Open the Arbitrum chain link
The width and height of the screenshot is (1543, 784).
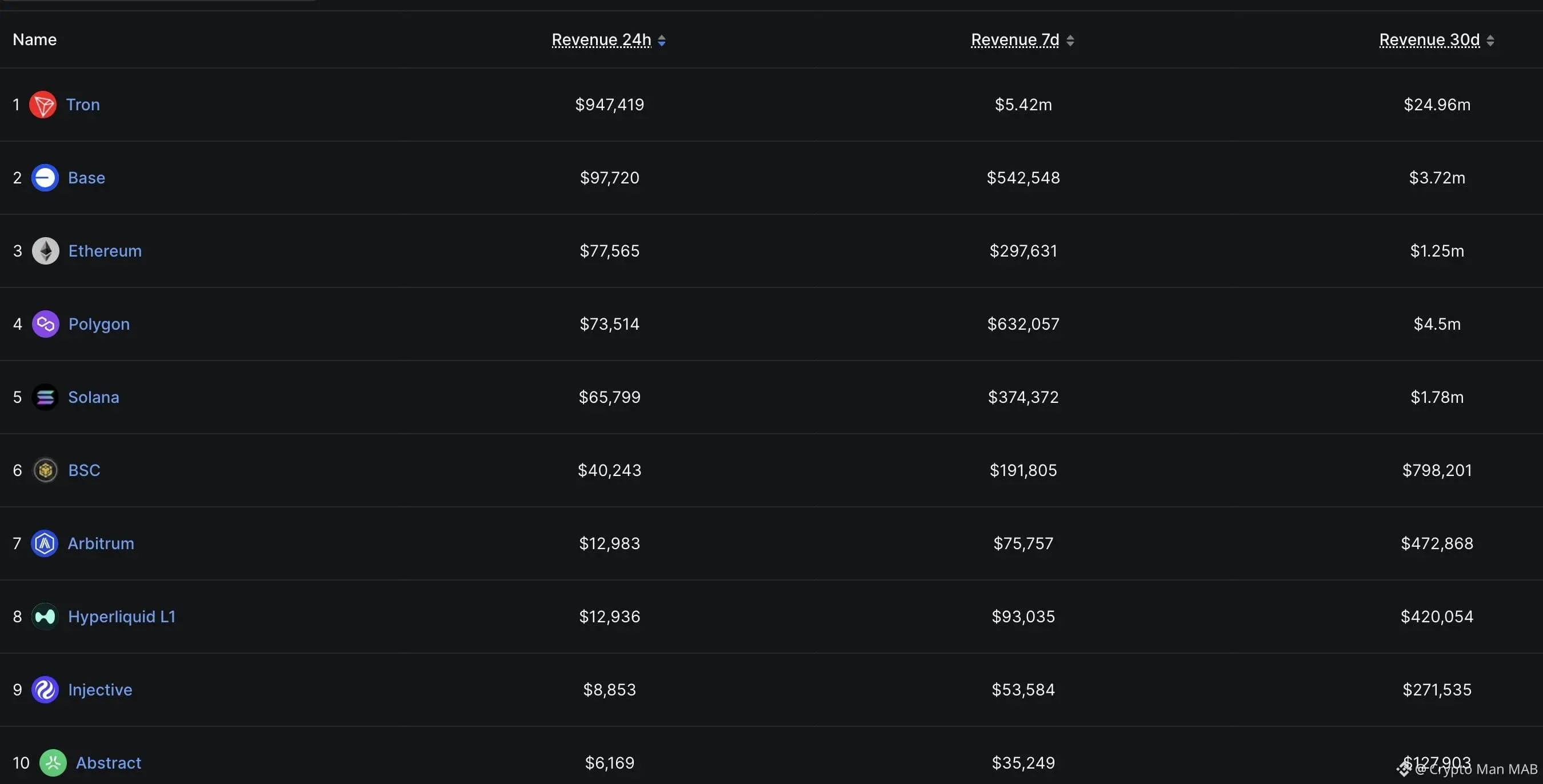(101, 543)
